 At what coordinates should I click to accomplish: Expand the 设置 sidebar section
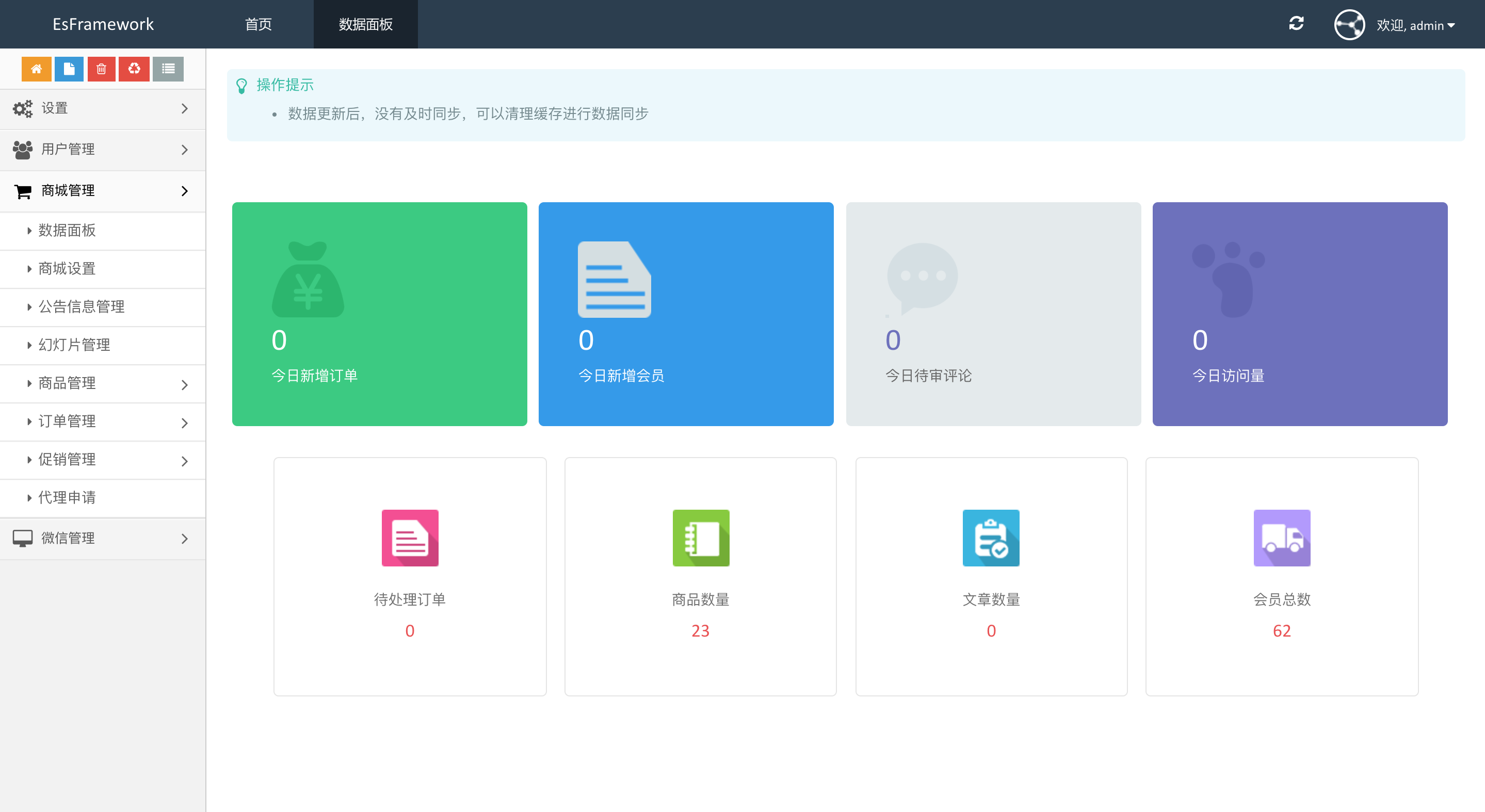coord(103,108)
